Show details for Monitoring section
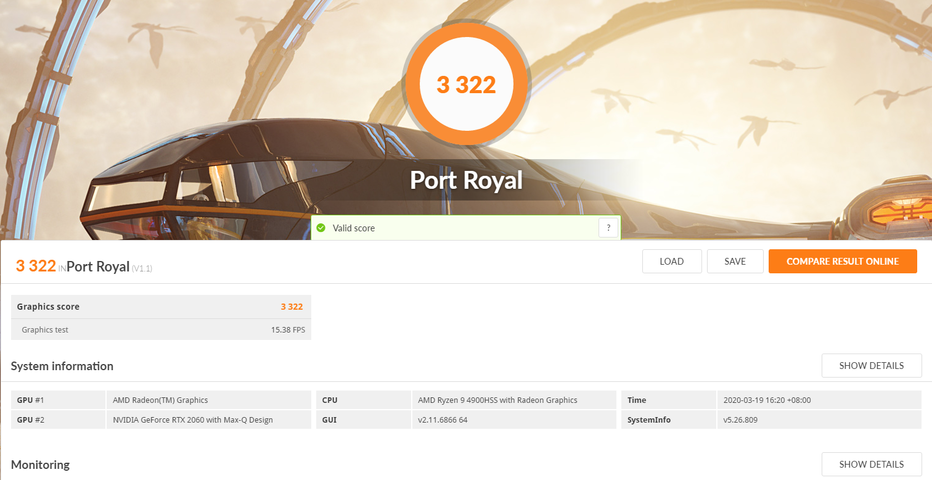 pyautogui.click(x=871, y=465)
